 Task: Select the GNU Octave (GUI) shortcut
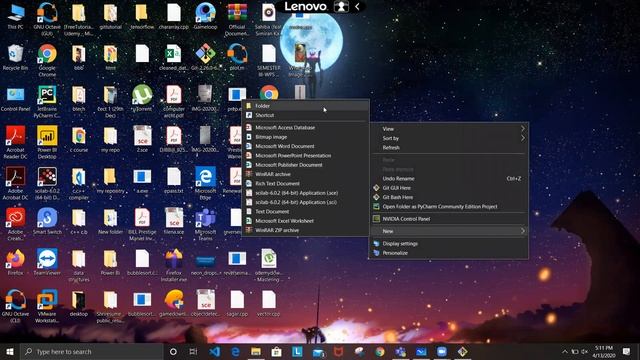(x=47, y=19)
